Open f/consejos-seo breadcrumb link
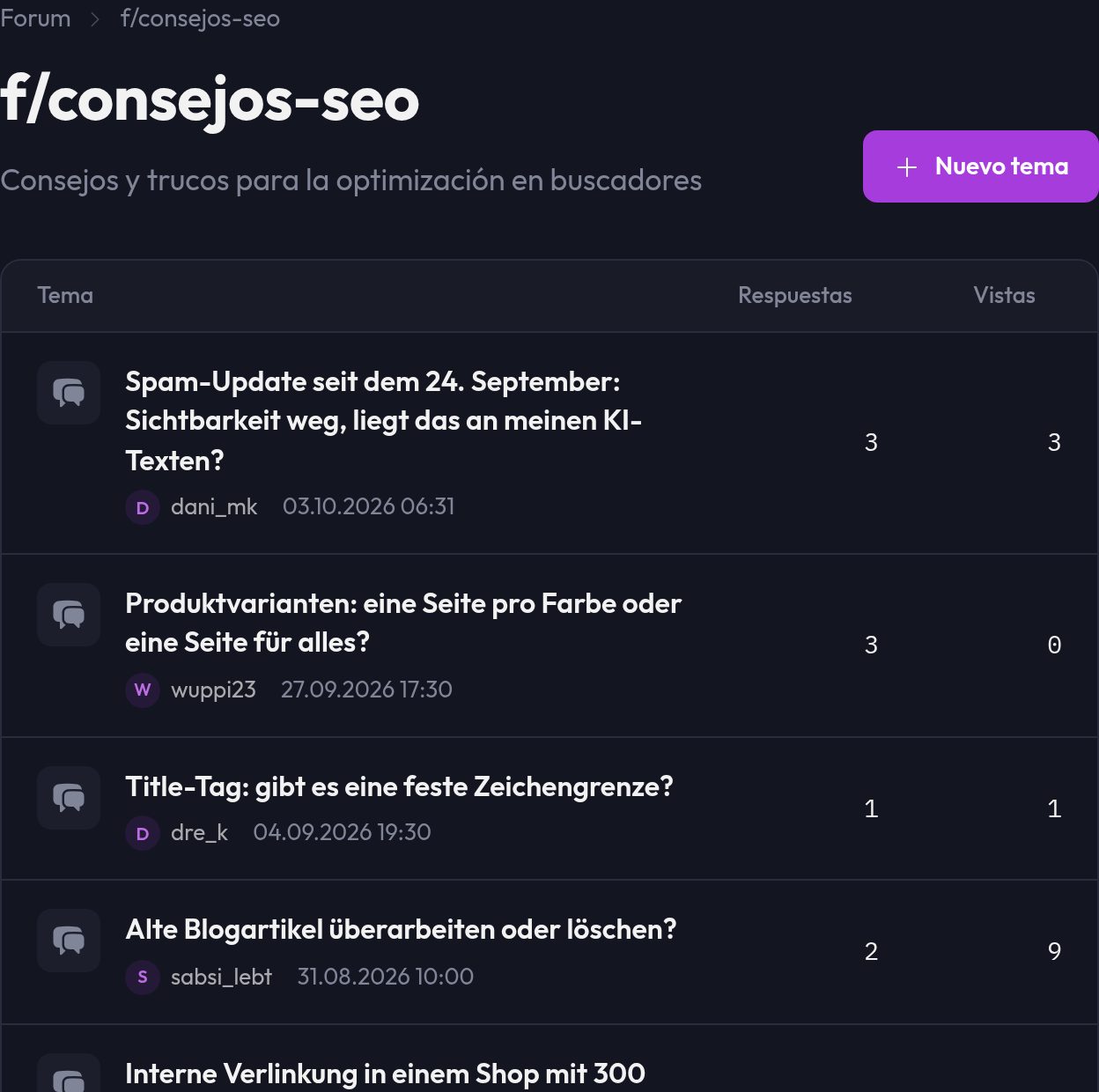1099x1092 pixels. point(200,18)
